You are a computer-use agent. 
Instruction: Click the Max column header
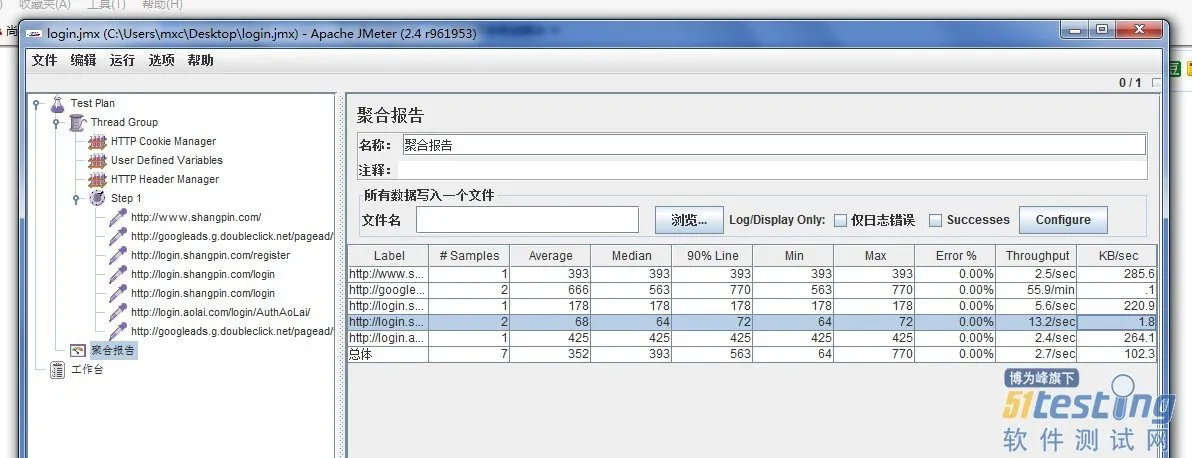[875, 256]
